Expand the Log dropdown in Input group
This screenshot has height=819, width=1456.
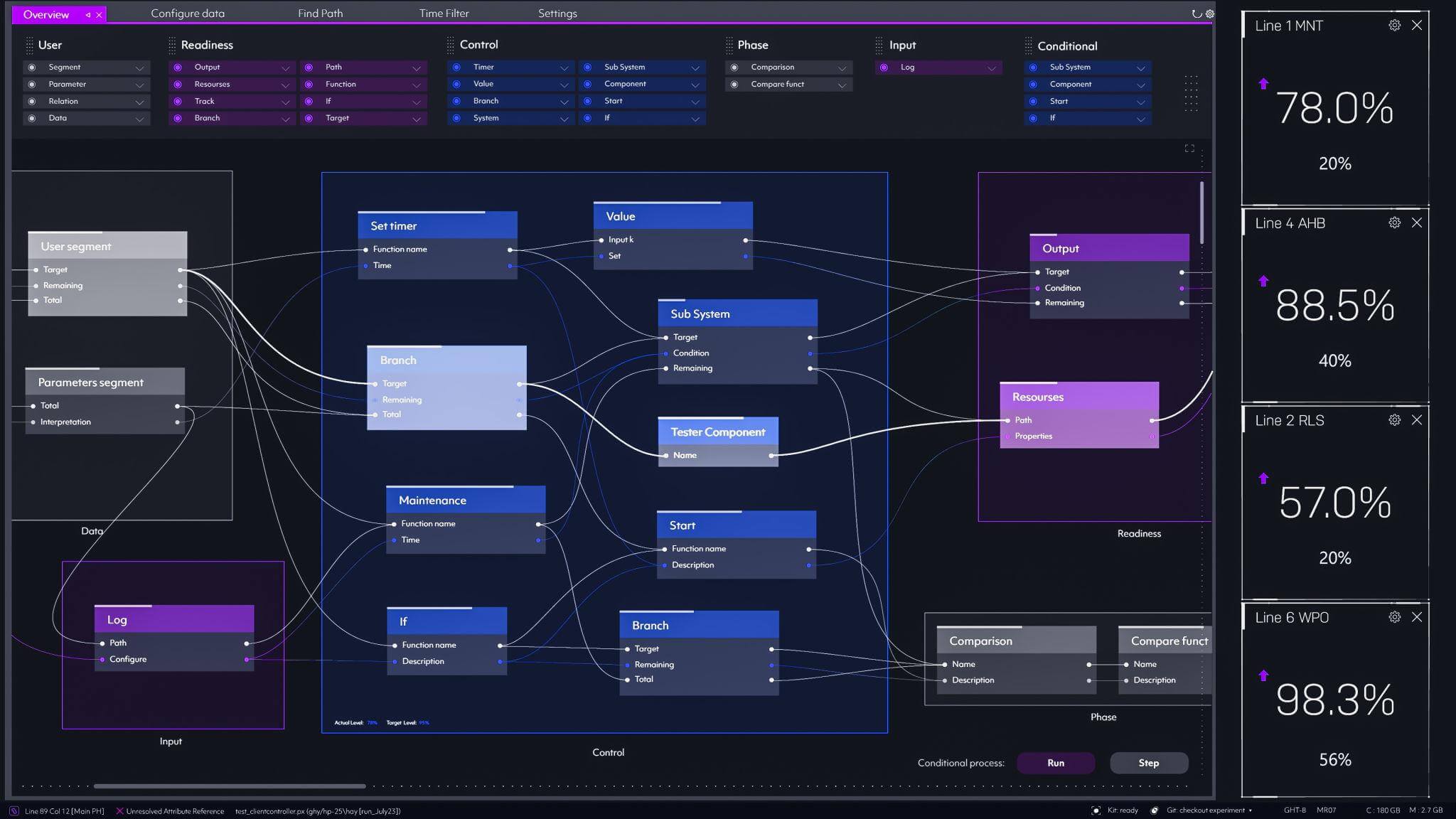point(991,68)
